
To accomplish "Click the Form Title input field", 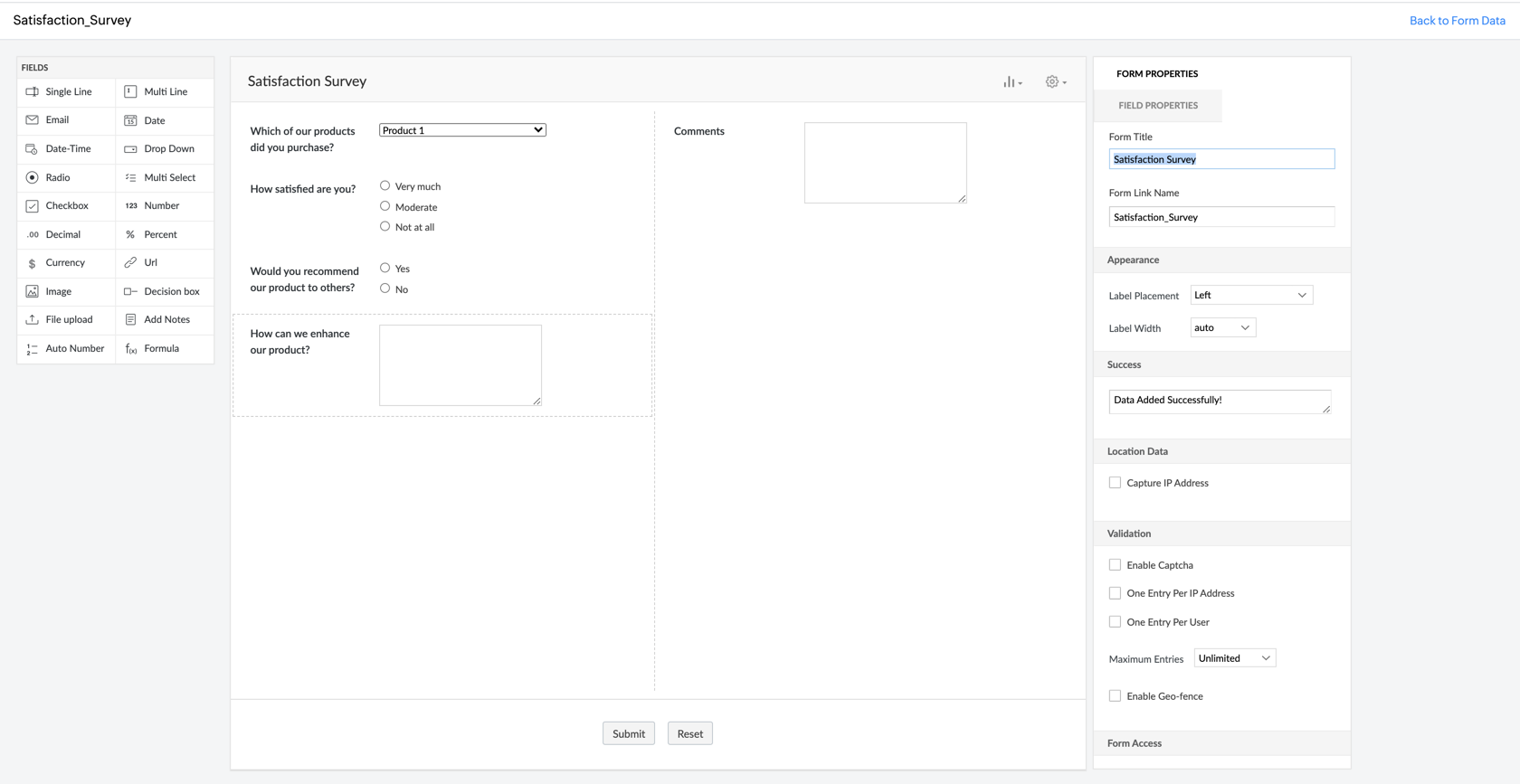I will pos(1221,159).
